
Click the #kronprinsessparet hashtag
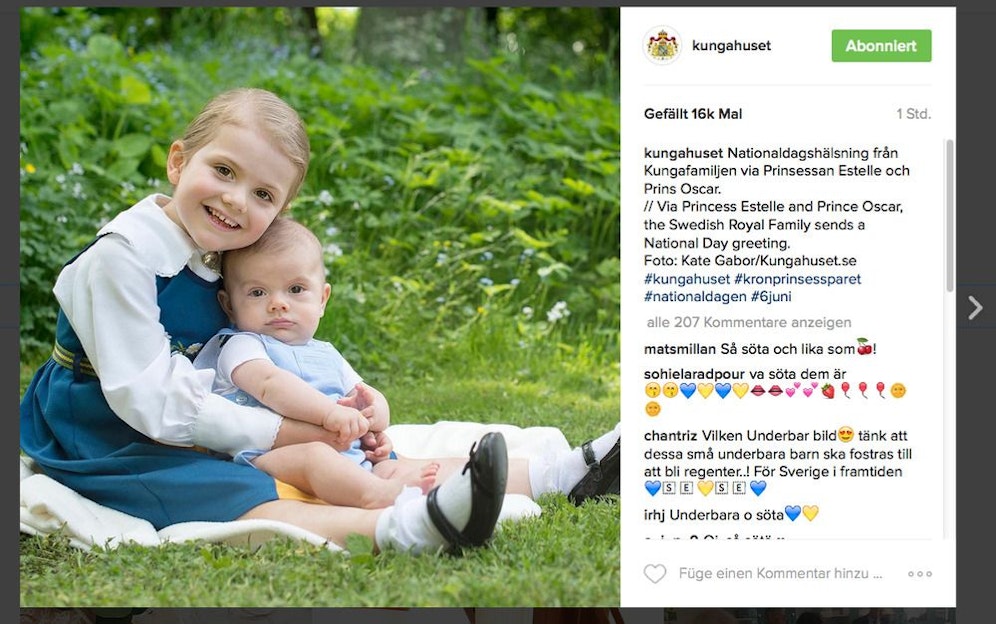pyautogui.click(x=798, y=279)
